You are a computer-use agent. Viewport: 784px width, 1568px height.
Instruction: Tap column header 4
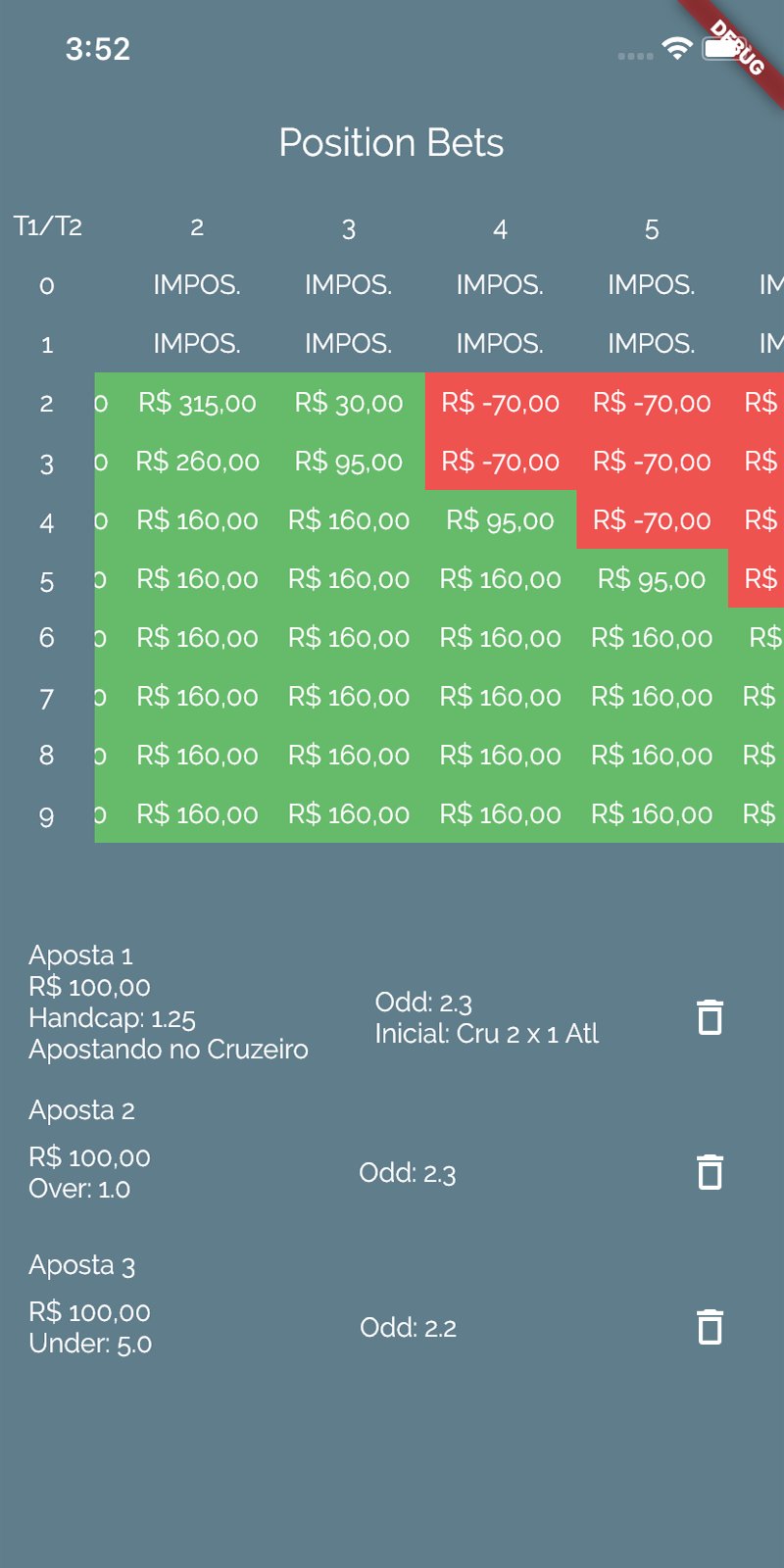tap(500, 229)
